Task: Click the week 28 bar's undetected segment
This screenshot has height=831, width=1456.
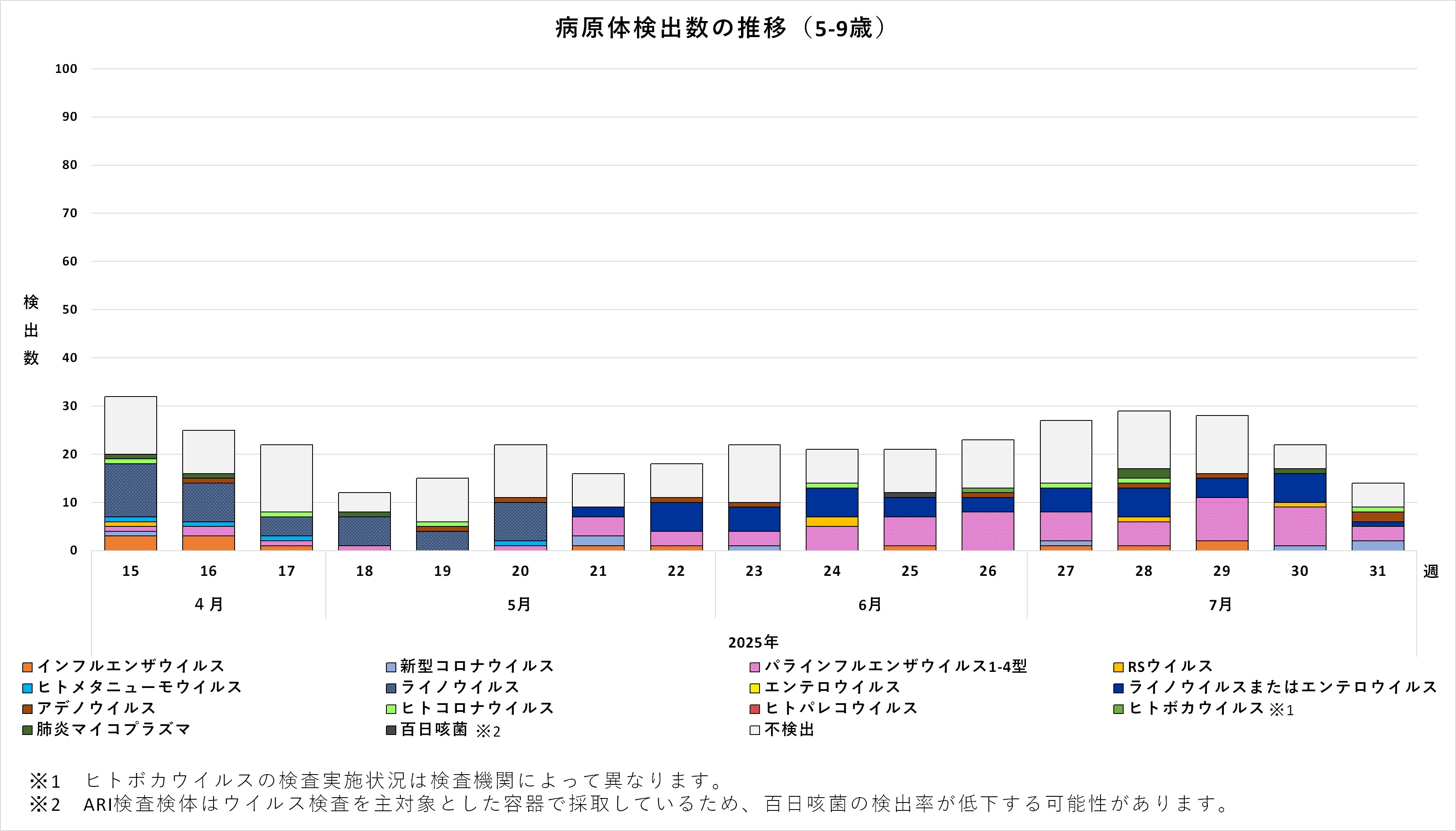Action: (1144, 439)
